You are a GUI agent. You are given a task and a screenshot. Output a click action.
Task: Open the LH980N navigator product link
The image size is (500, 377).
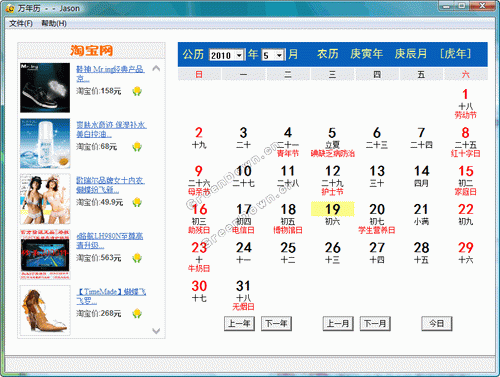click(x=110, y=241)
